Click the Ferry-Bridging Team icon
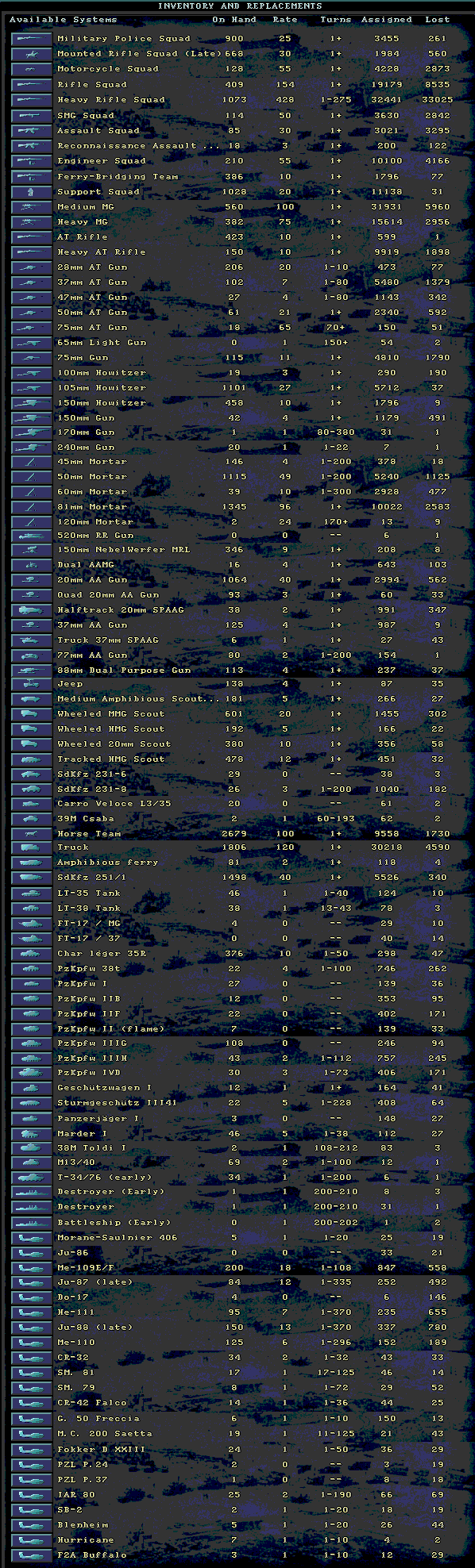Screen dimensions: 475x1568 32,176
